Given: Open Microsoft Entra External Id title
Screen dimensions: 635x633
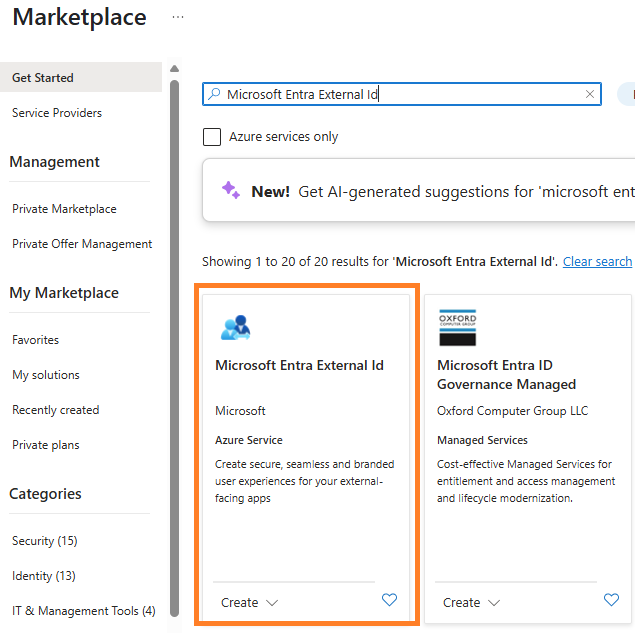Looking at the screenshot, I should coord(299,365).
